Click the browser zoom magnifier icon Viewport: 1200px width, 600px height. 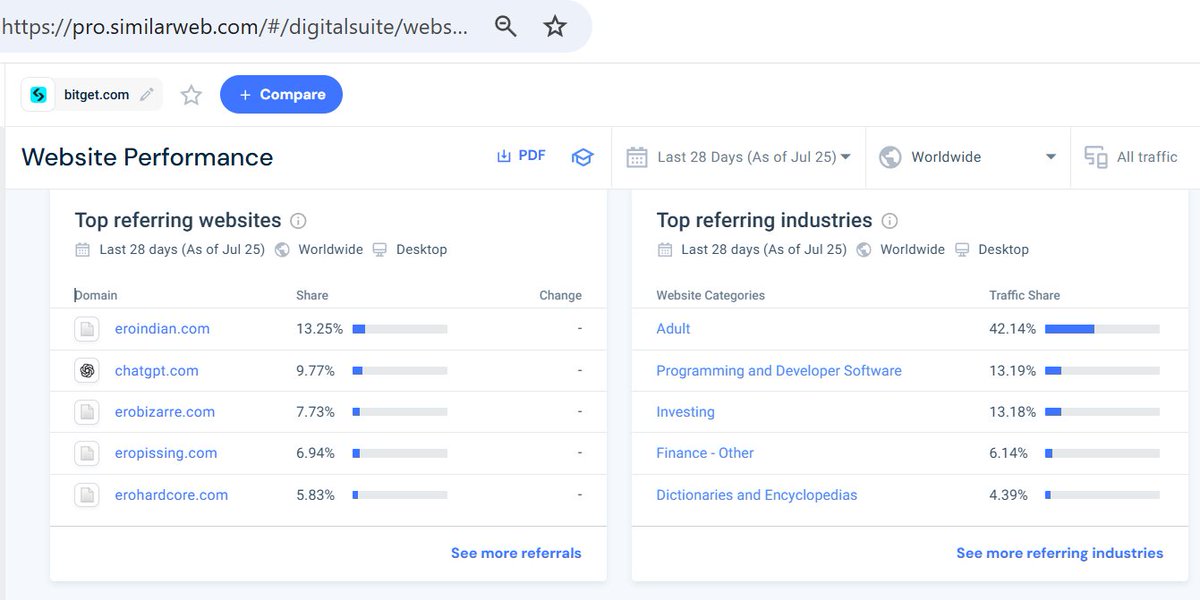[x=506, y=27]
